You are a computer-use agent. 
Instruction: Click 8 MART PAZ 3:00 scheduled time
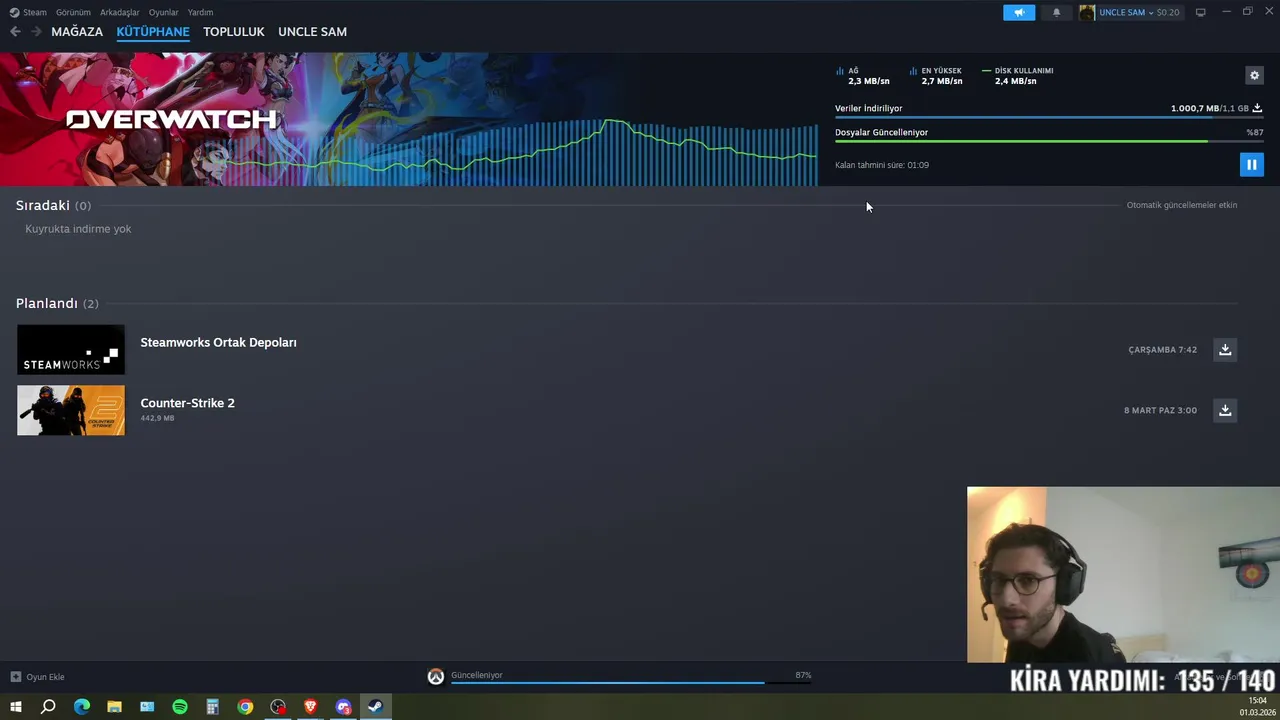click(1160, 410)
